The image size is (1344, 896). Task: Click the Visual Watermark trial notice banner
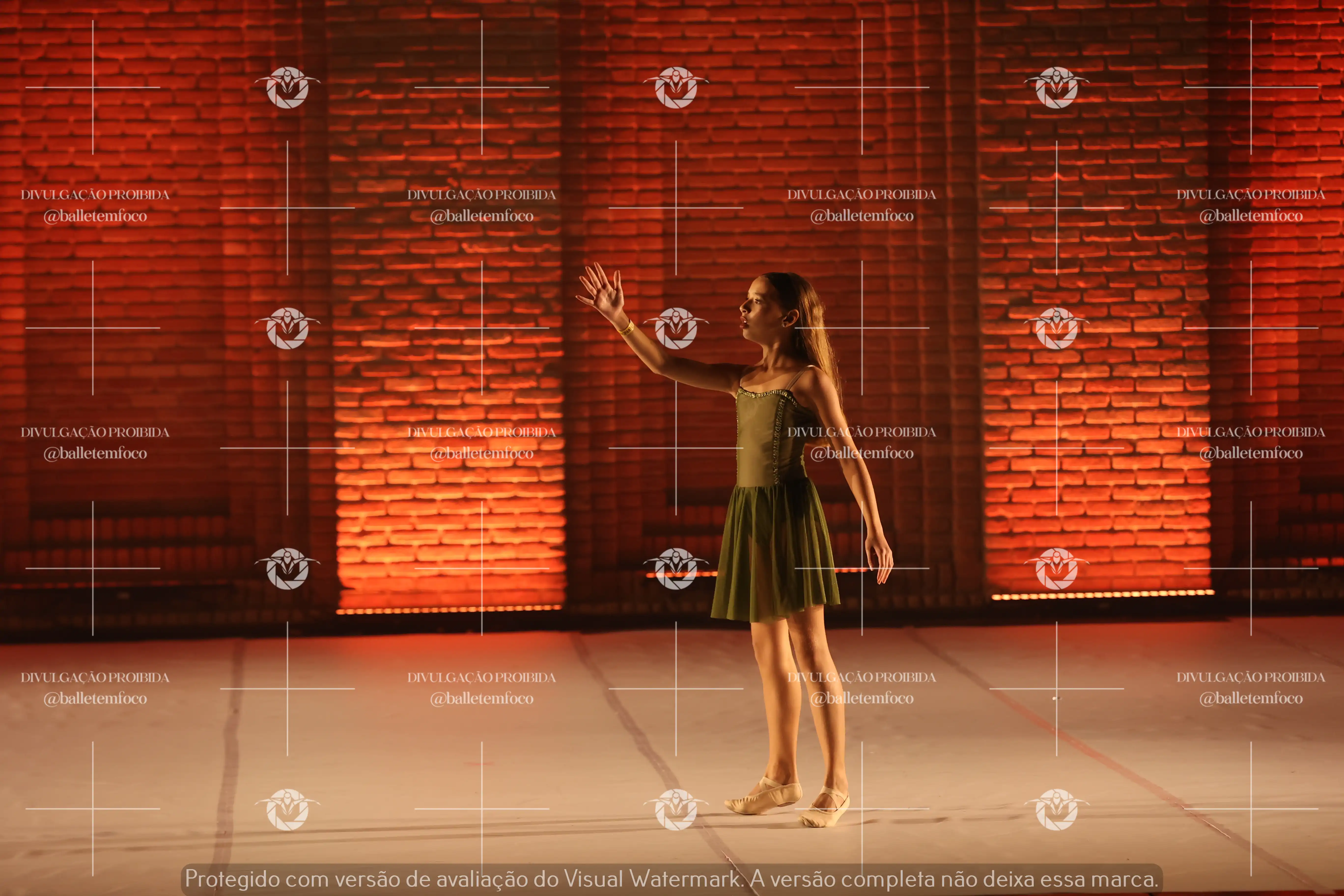point(672,879)
